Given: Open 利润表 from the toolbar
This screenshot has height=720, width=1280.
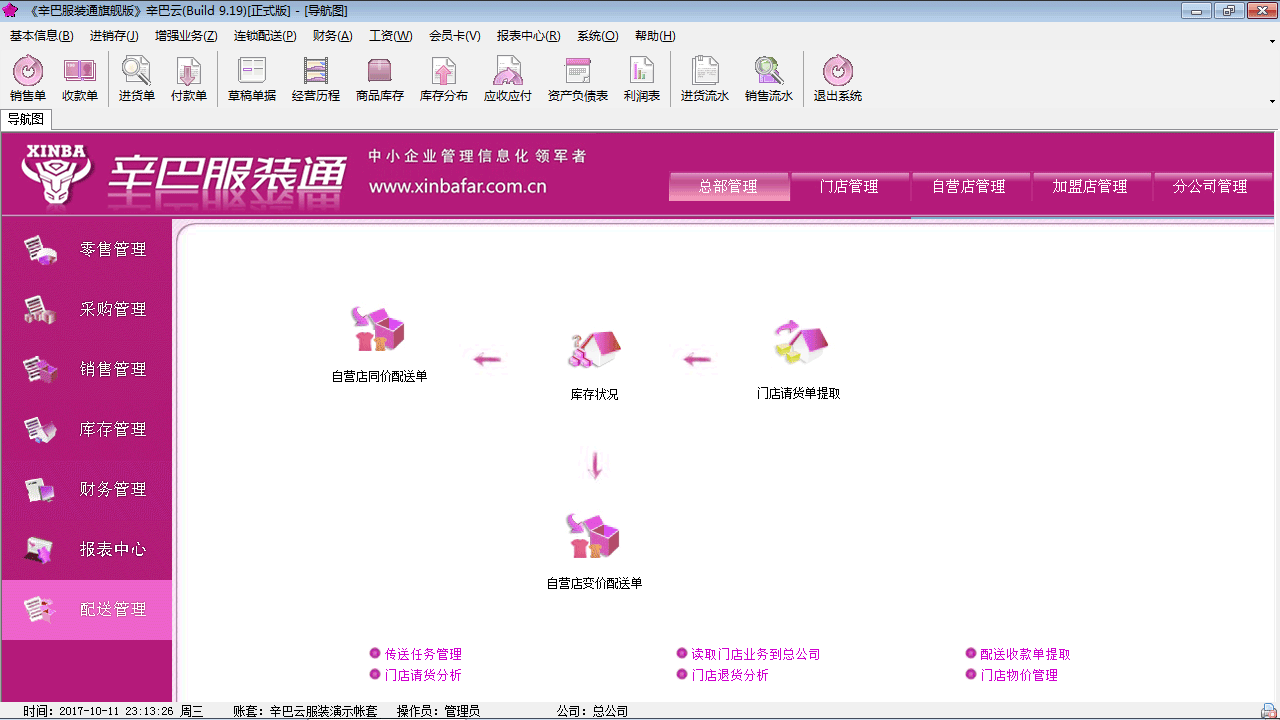Looking at the screenshot, I should point(642,79).
